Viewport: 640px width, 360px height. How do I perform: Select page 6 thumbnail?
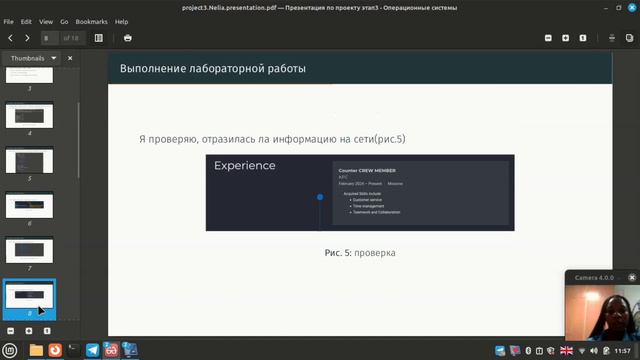coord(29,206)
